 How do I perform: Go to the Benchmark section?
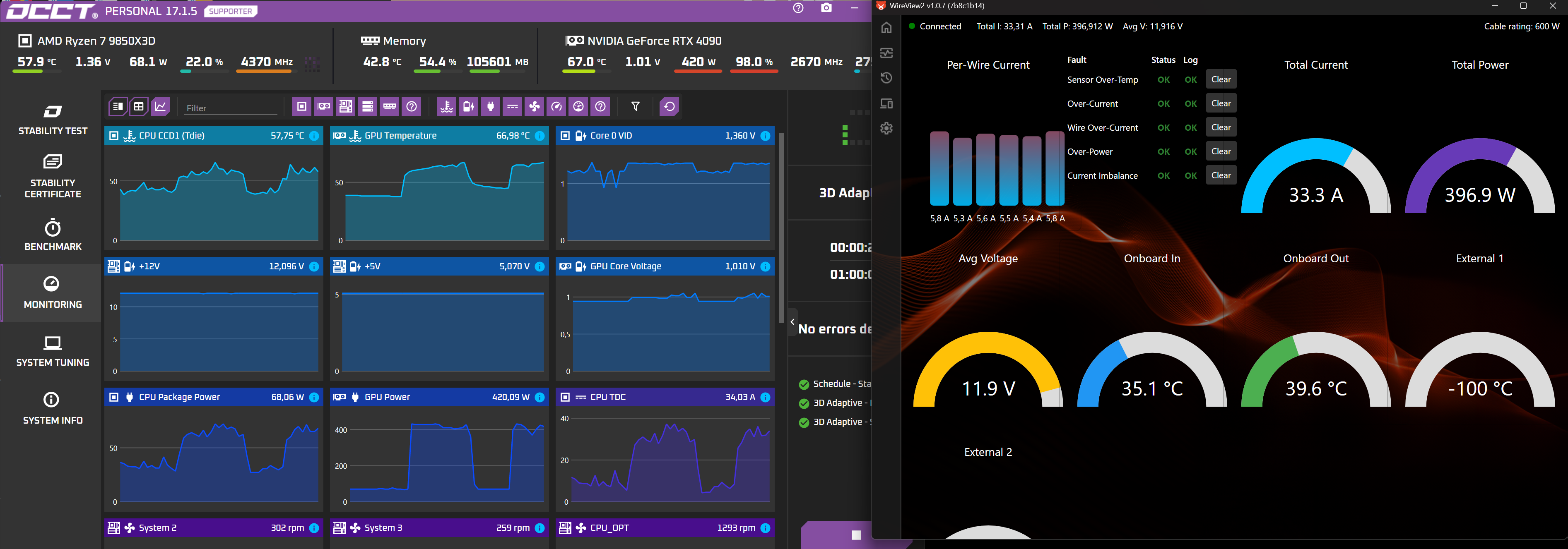pyautogui.click(x=52, y=235)
